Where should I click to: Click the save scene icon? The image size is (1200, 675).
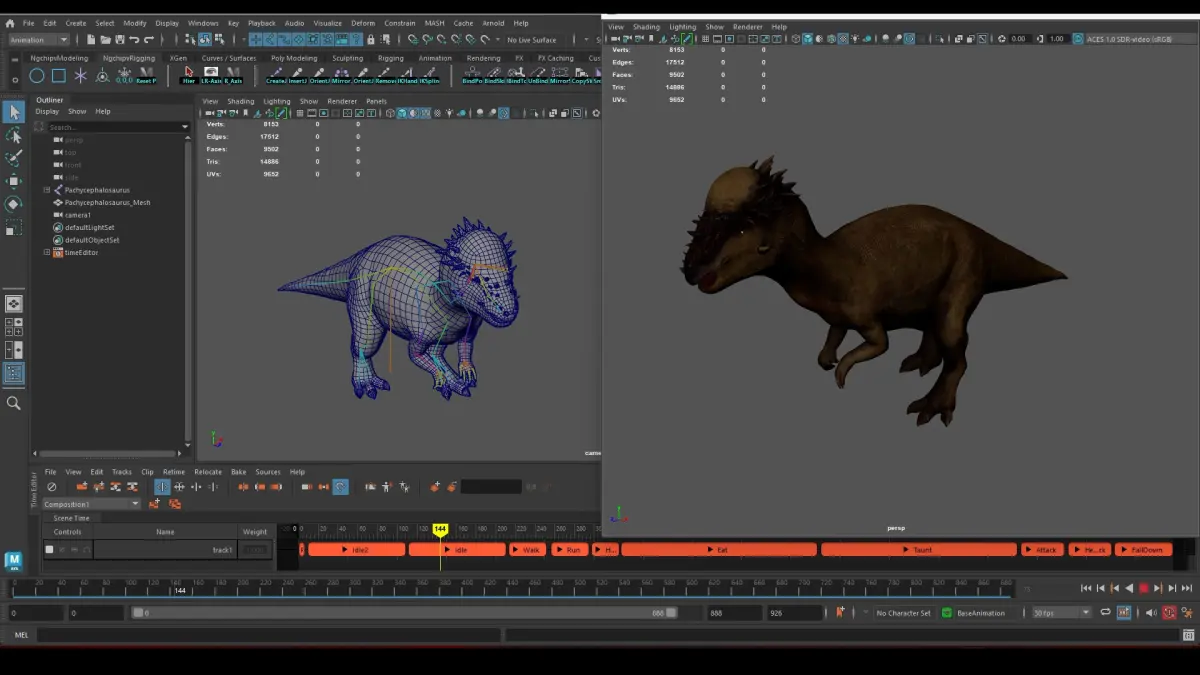(120, 40)
